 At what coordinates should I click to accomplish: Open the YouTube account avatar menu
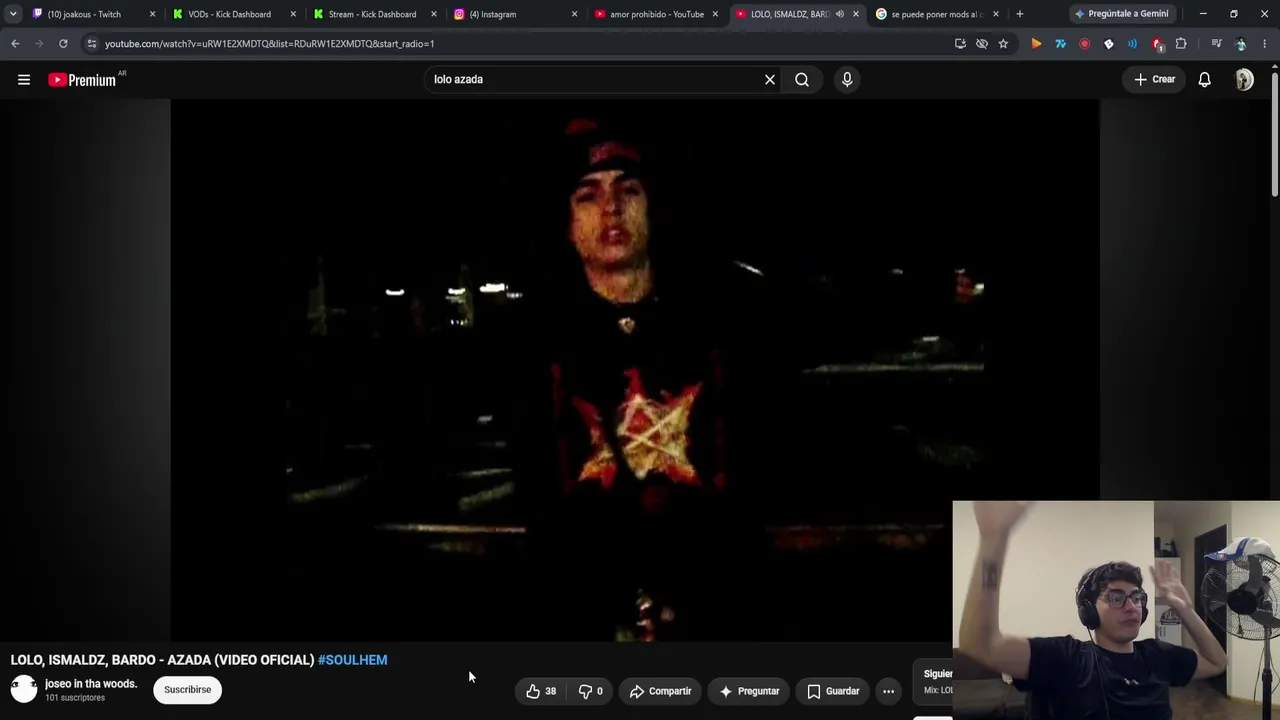pyautogui.click(x=1244, y=80)
